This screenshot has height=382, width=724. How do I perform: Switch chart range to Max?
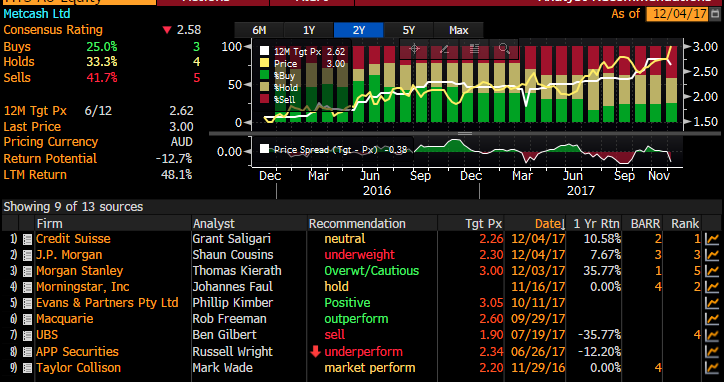tap(459, 30)
